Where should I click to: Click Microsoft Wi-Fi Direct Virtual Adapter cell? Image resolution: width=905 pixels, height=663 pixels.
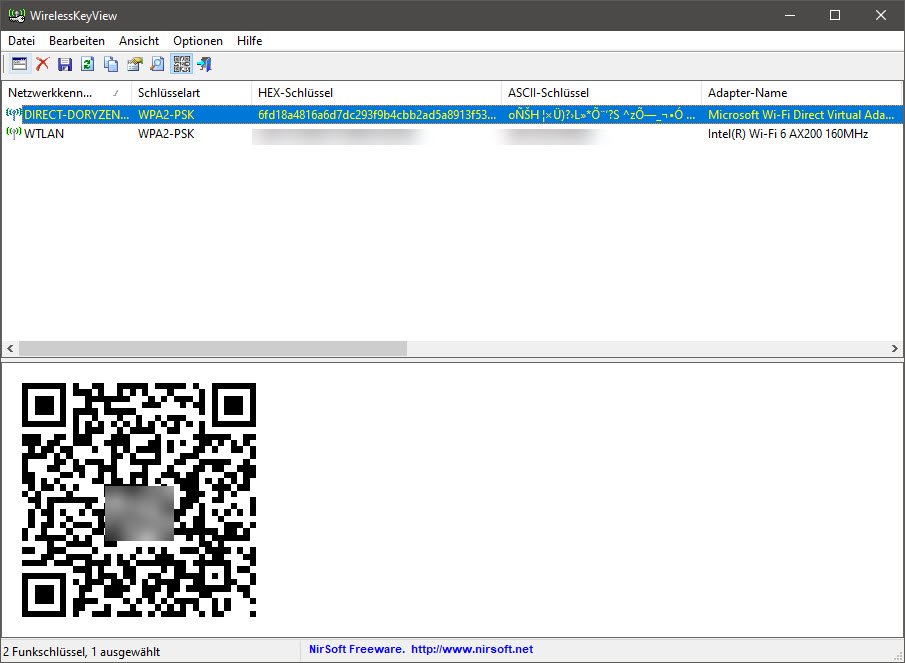coord(801,115)
